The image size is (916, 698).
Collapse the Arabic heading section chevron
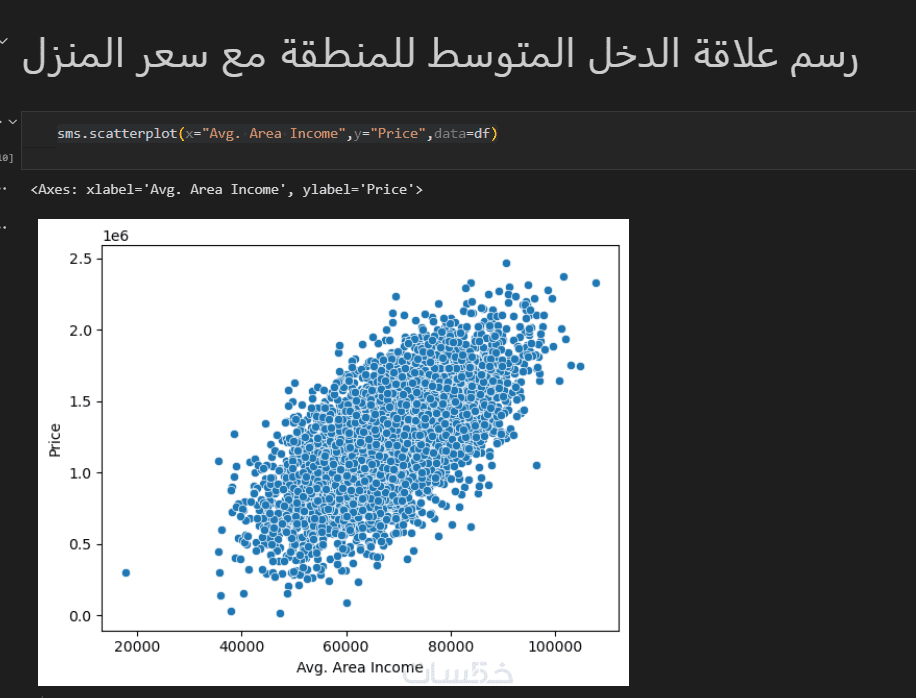[4, 43]
